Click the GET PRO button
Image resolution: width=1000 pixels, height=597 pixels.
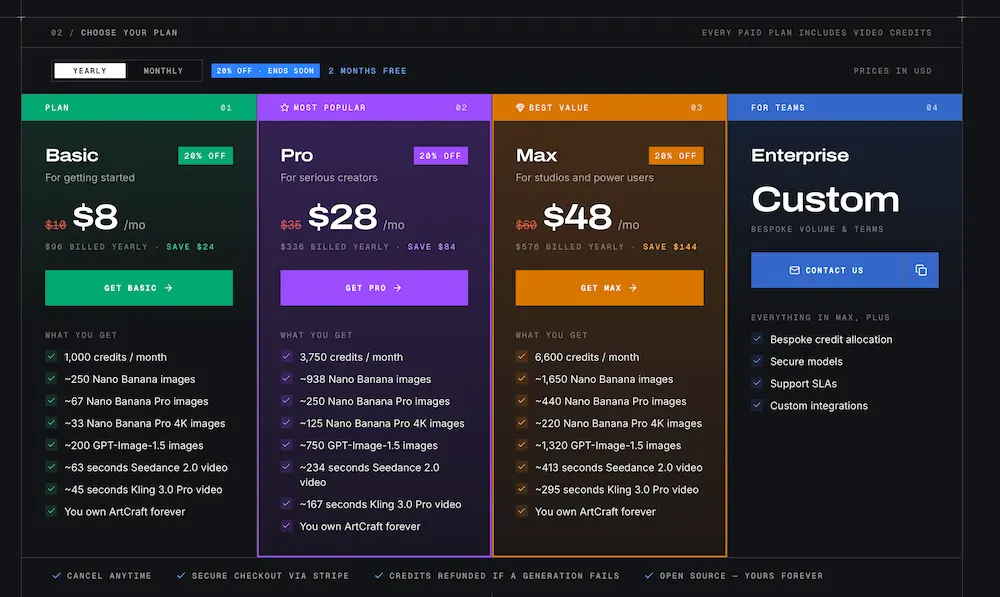click(x=374, y=288)
